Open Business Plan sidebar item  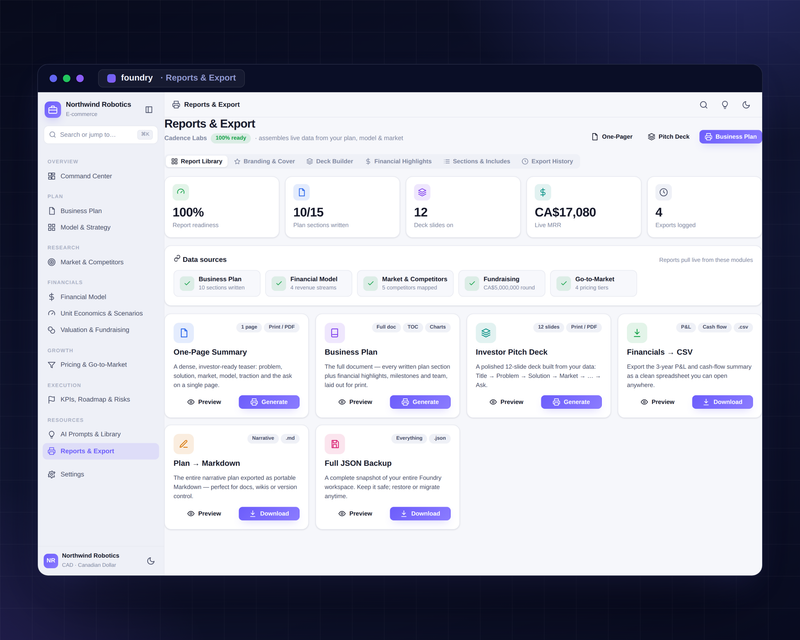[101, 211]
